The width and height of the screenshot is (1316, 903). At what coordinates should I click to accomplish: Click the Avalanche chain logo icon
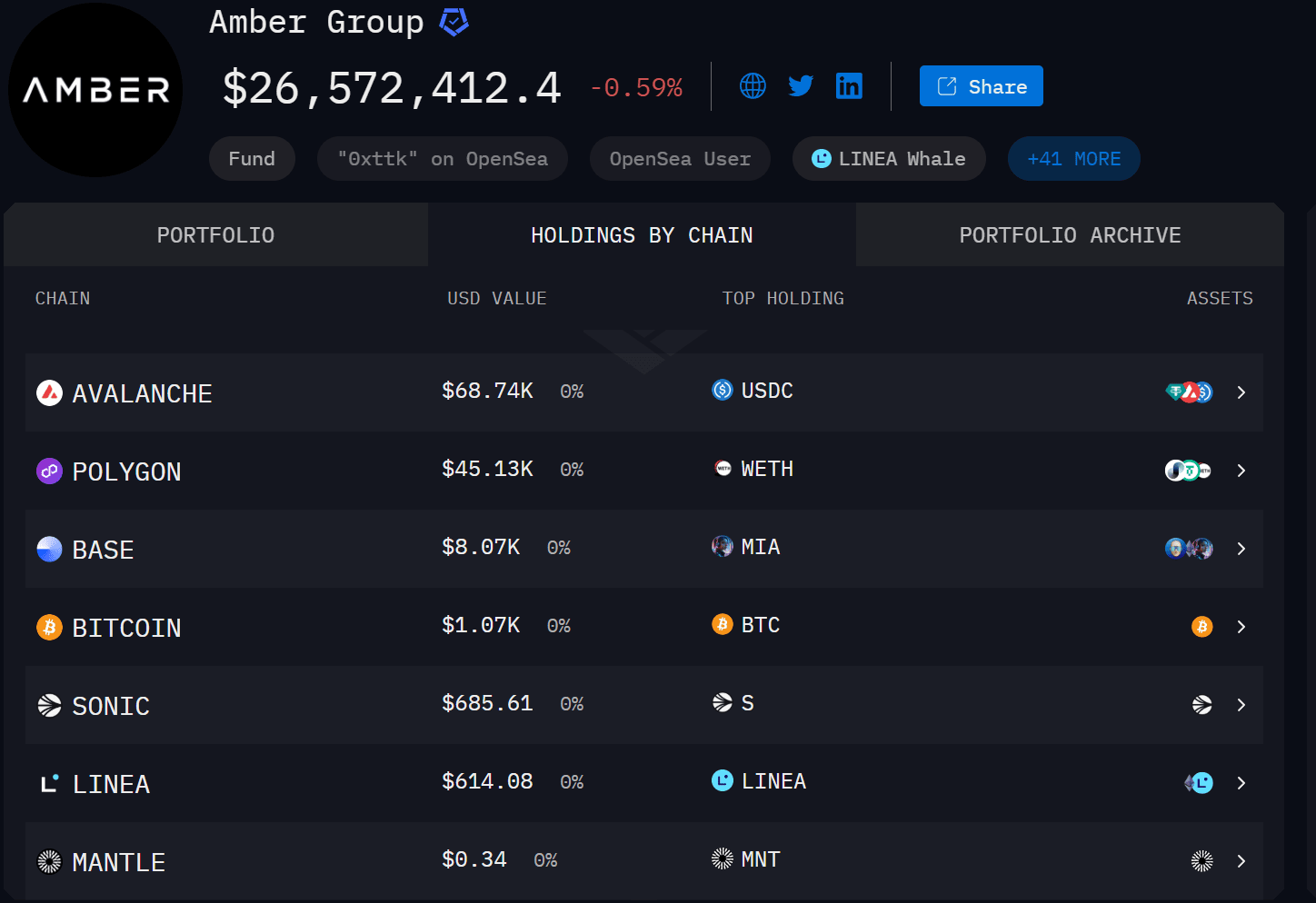pos(49,393)
